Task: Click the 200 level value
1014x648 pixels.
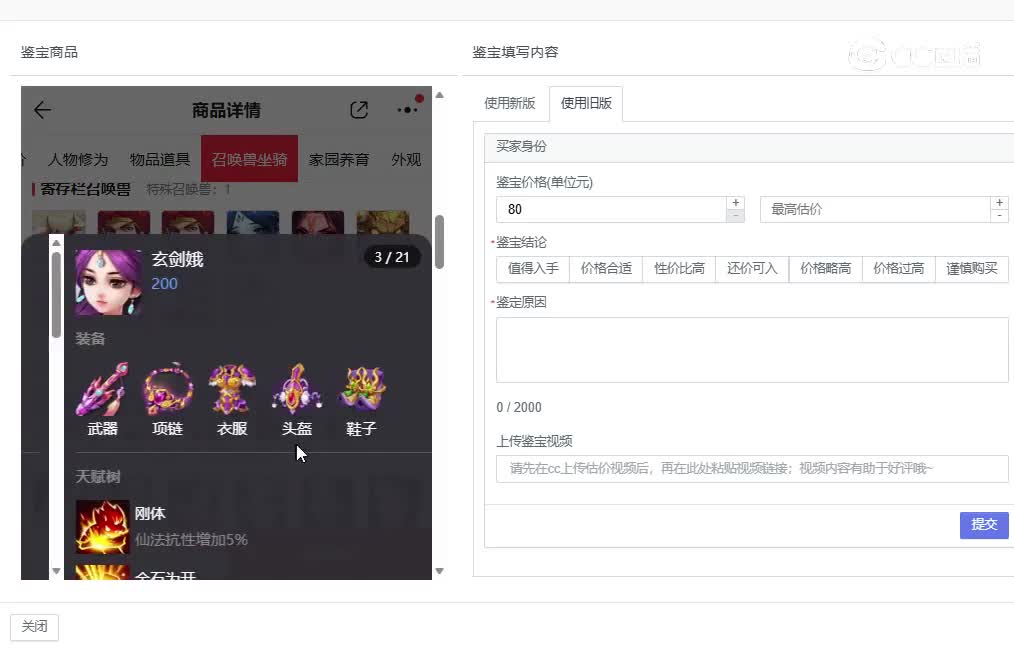Action: coord(164,284)
